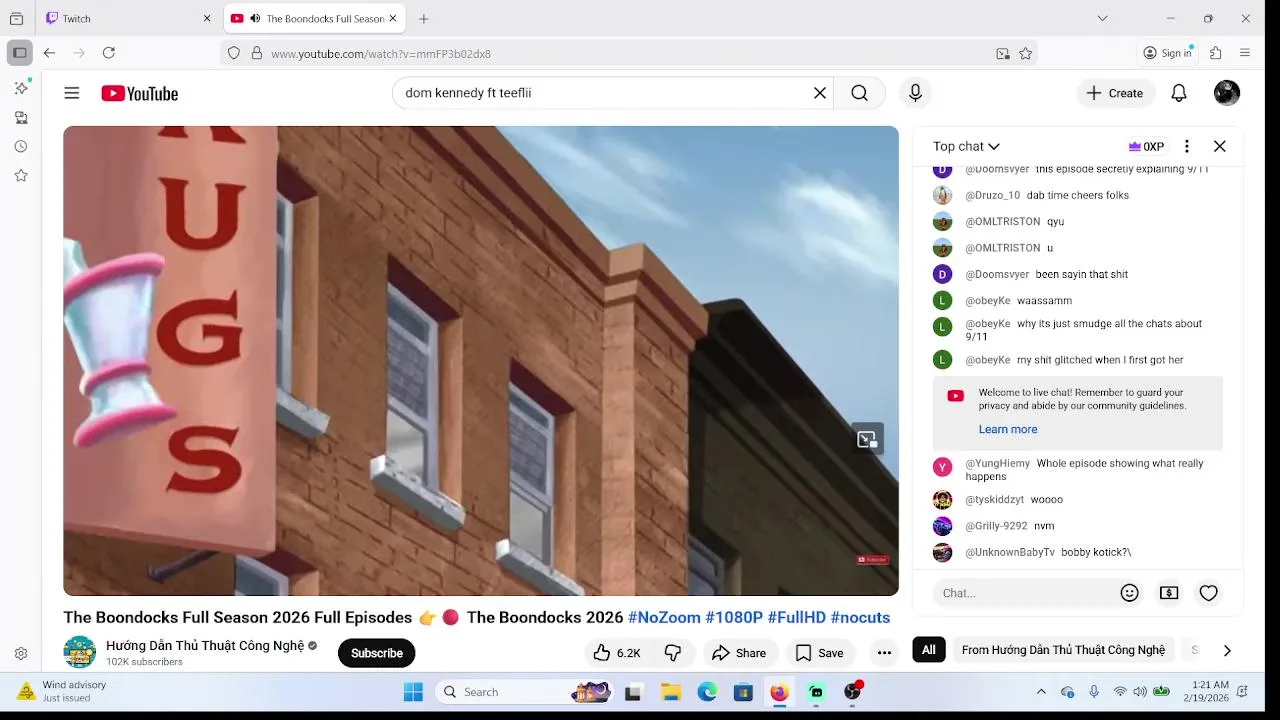Open AI chatbot sidebar sparkle icon
Screen dimensions: 1280x720
[x=21, y=88]
